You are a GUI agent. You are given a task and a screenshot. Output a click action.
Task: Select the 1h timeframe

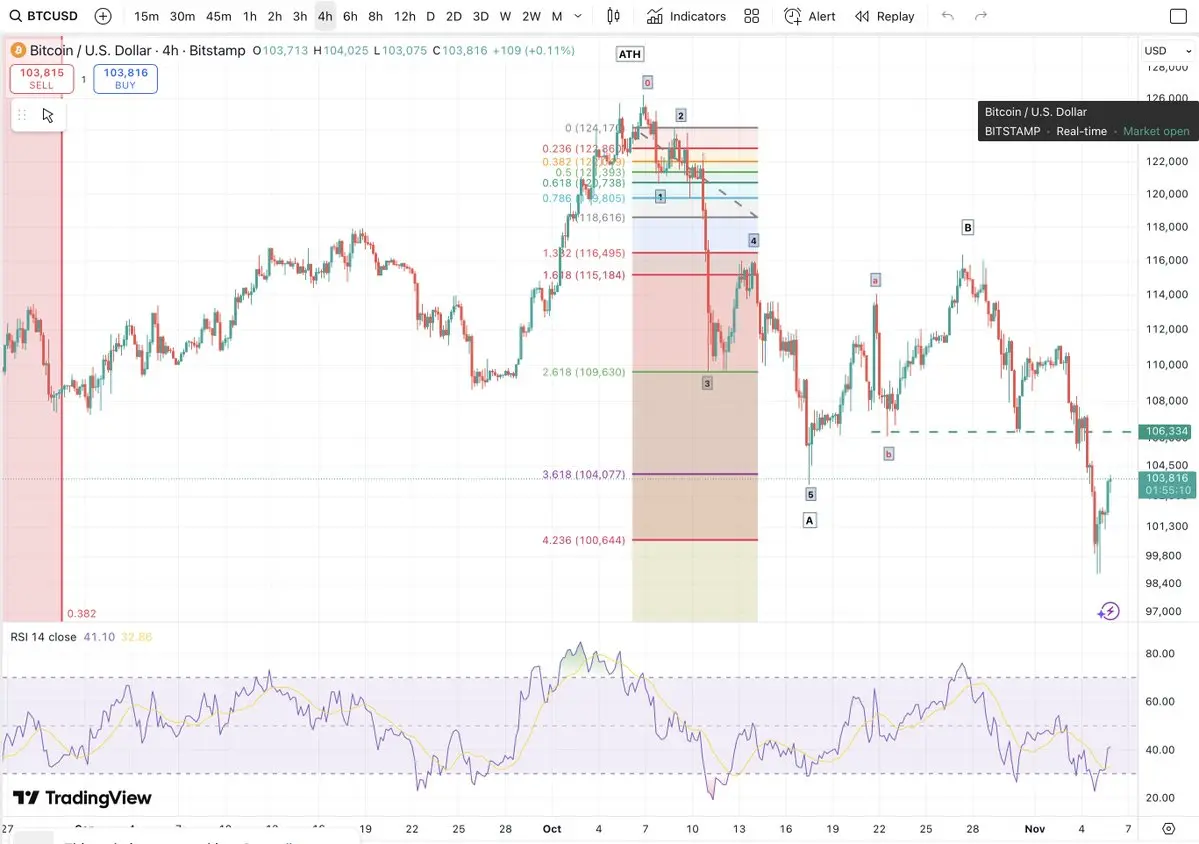249,16
